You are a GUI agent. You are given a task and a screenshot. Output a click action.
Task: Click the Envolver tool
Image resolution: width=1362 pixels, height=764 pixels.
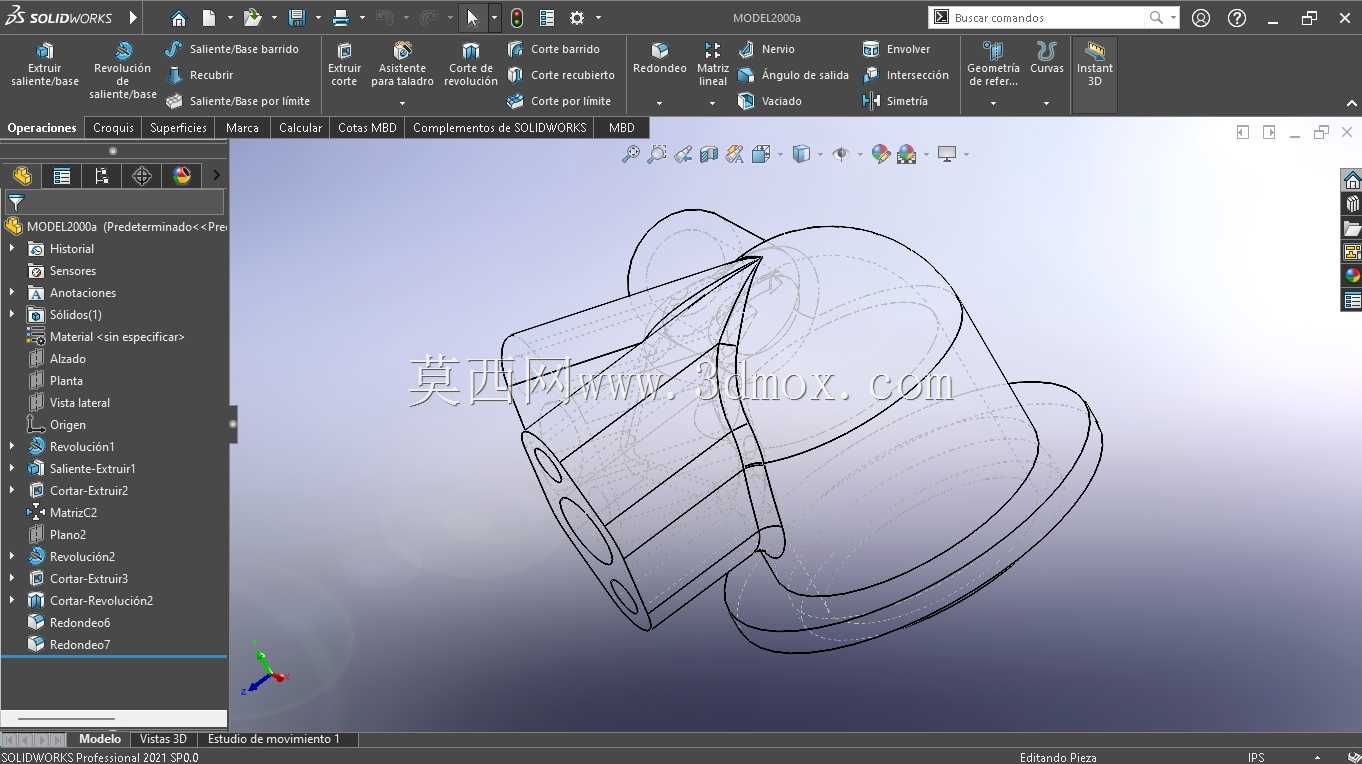coord(896,49)
